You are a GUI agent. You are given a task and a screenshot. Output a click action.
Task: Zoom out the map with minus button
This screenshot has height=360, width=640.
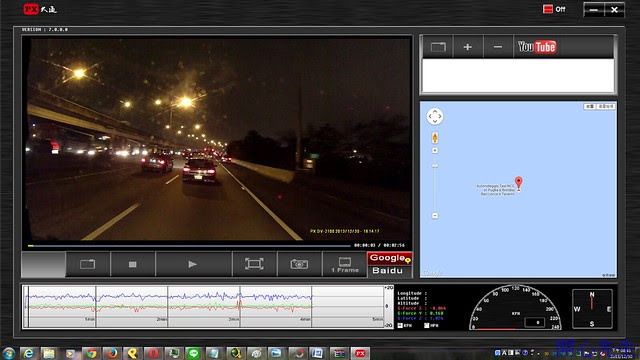pos(435,216)
